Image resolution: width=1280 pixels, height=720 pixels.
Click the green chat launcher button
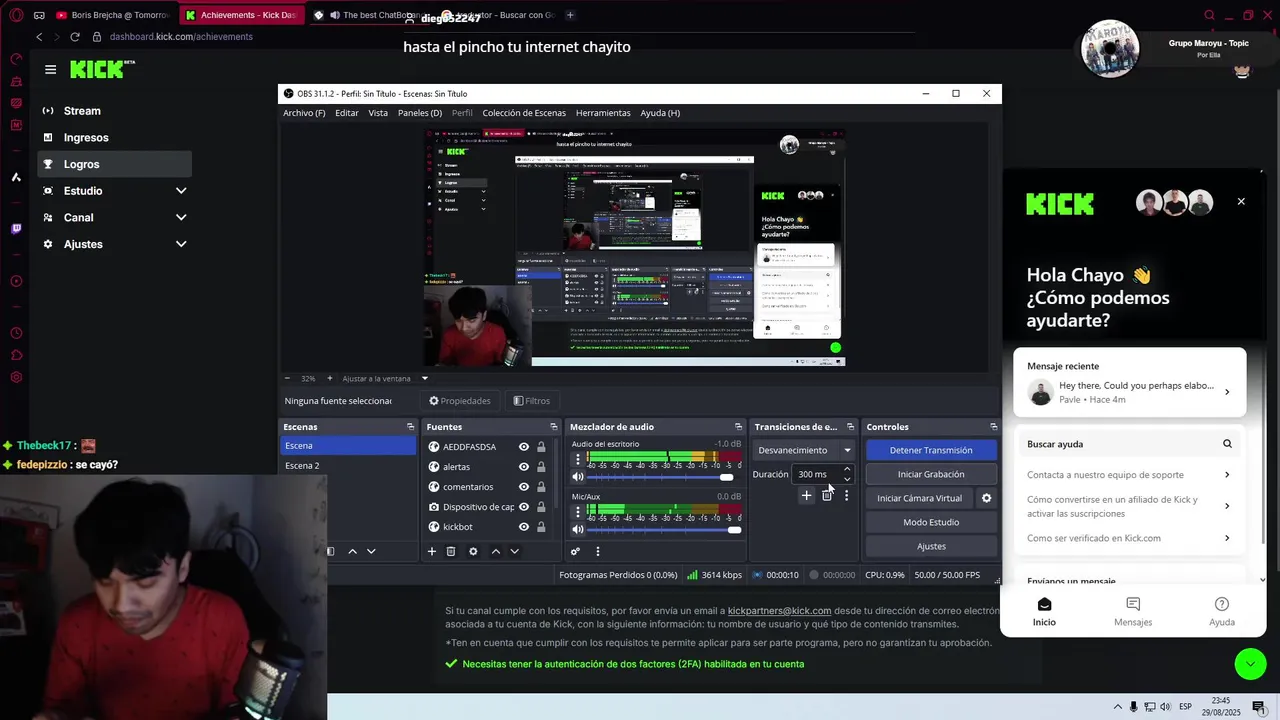[1250, 664]
